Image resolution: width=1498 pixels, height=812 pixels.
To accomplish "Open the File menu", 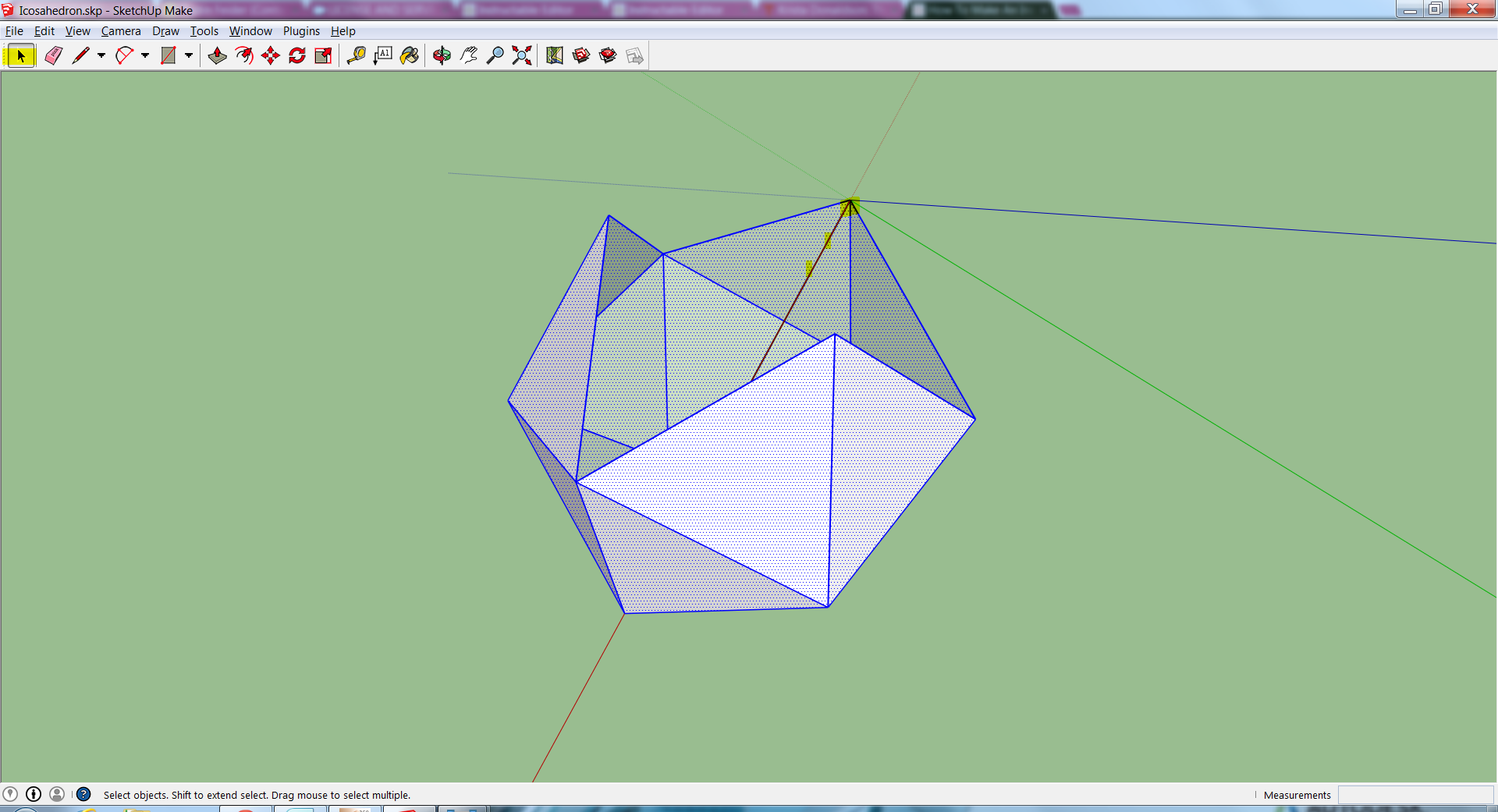I will click(x=14, y=31).
